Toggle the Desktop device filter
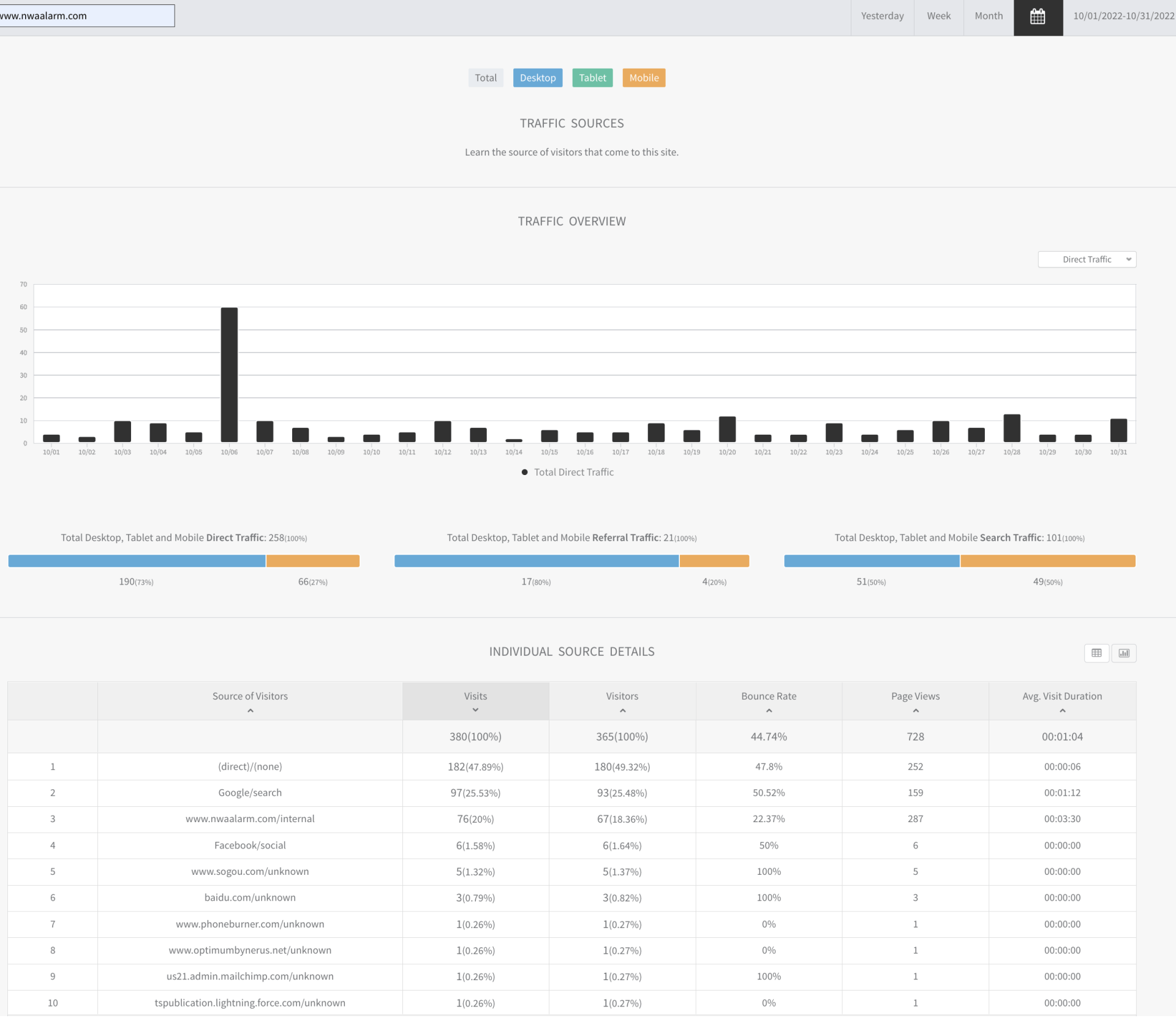Screen dimensions: 1176x1023 [537, 78]
